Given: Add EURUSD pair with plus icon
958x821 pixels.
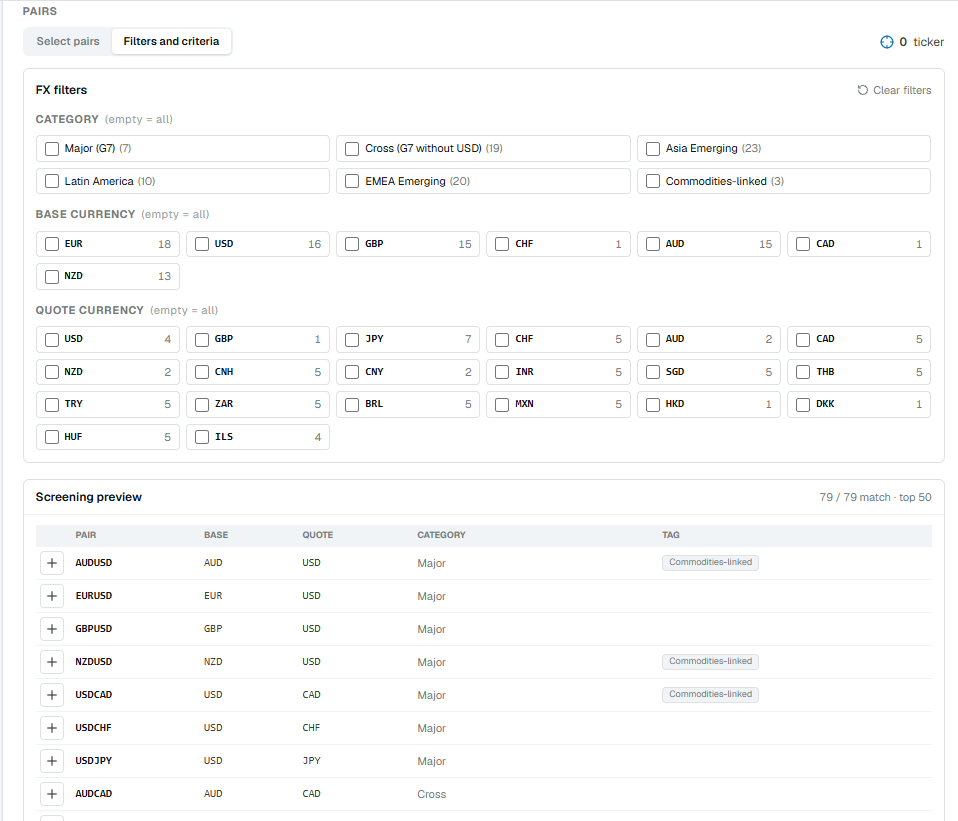Looking at the screenshot, I should click(x=52, y=596).
